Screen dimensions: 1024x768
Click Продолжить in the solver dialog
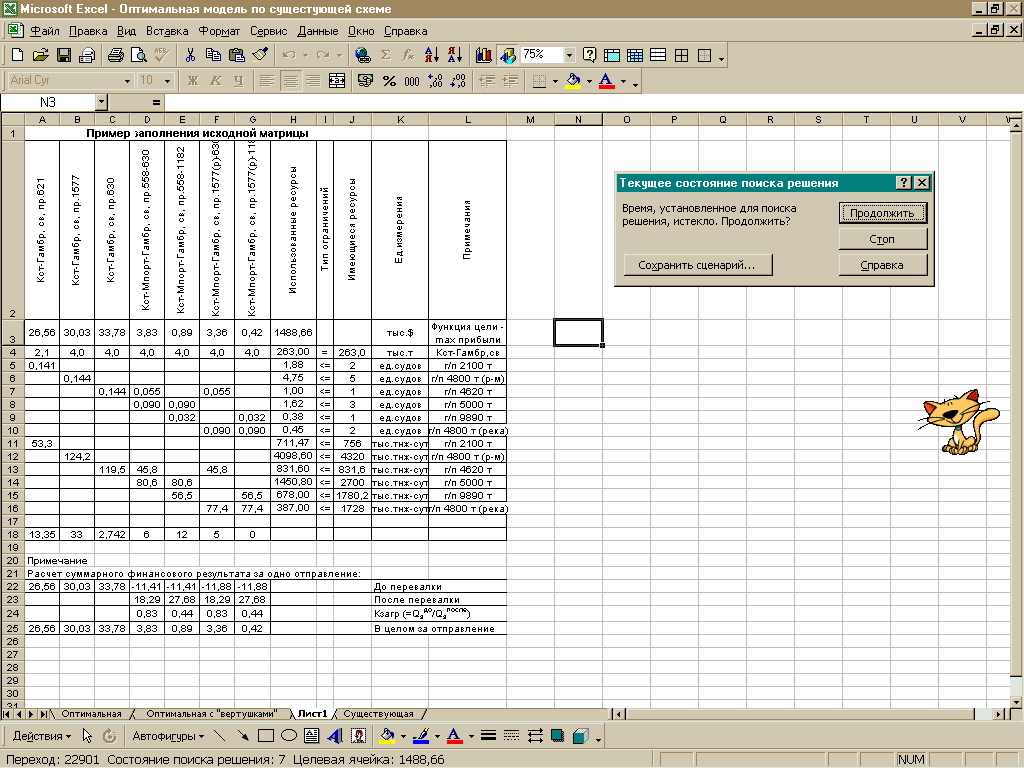882,213
